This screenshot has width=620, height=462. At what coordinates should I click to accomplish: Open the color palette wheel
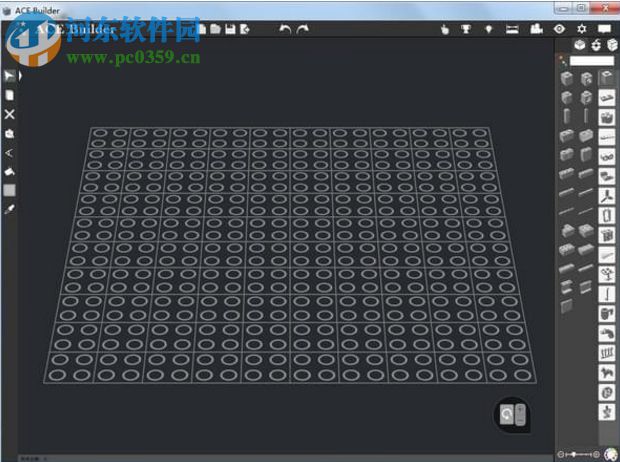click(x=611, y=454)
